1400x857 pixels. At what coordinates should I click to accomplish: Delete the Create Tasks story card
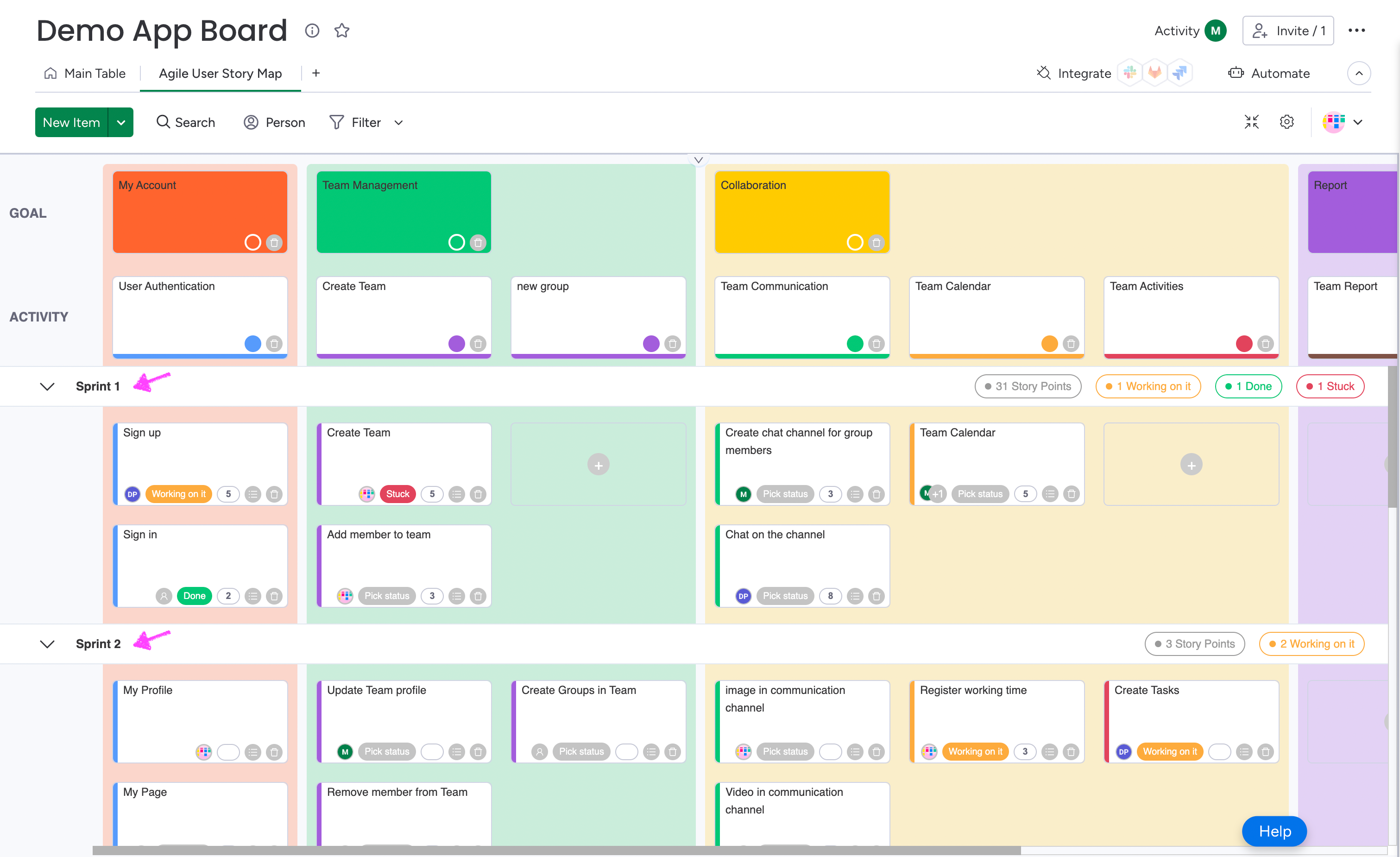pyautogui.click(x=1265, y=752)
